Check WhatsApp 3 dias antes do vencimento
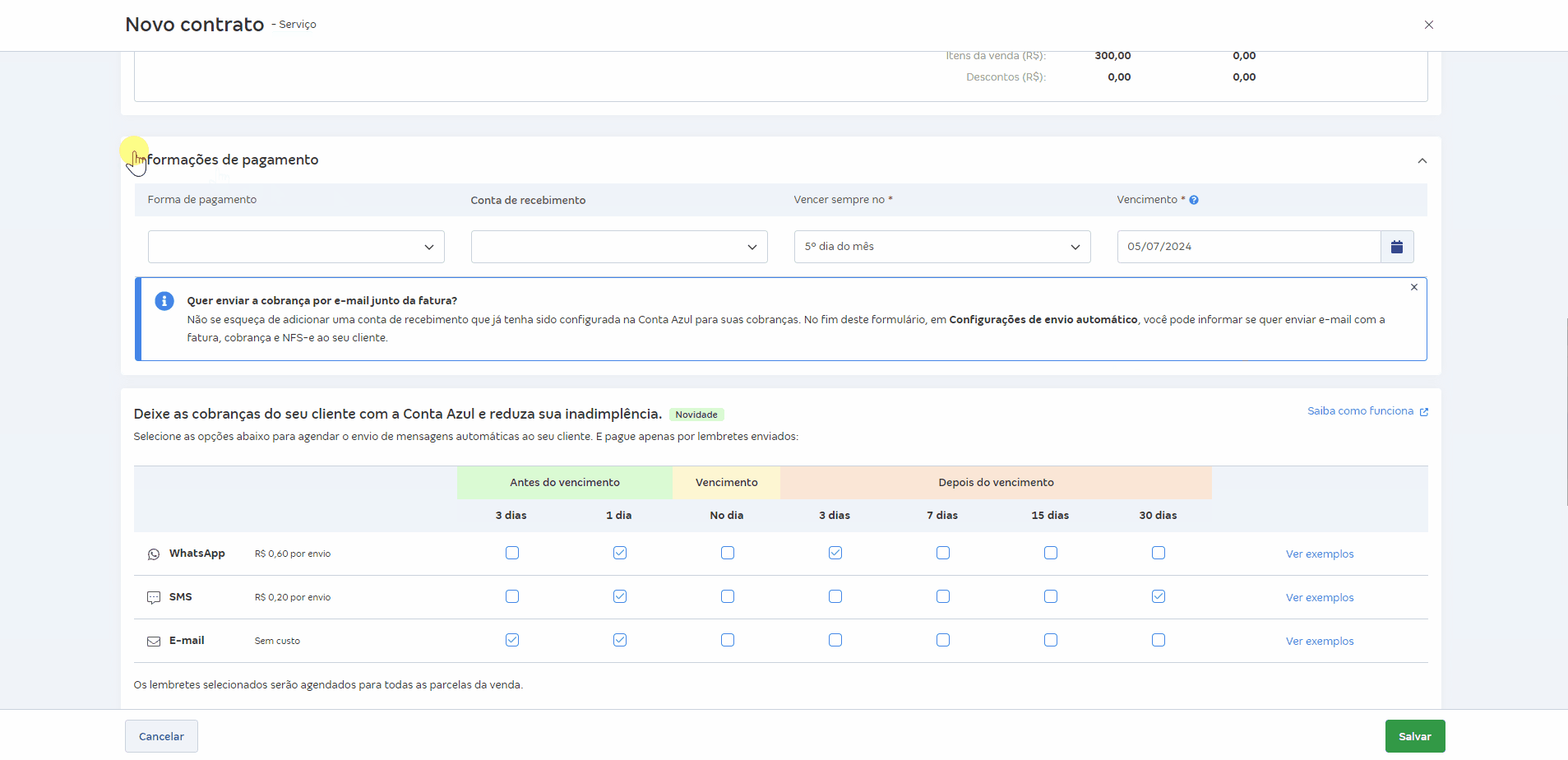The width and height of the screenshot is (1568, 760). coord(512,553)
